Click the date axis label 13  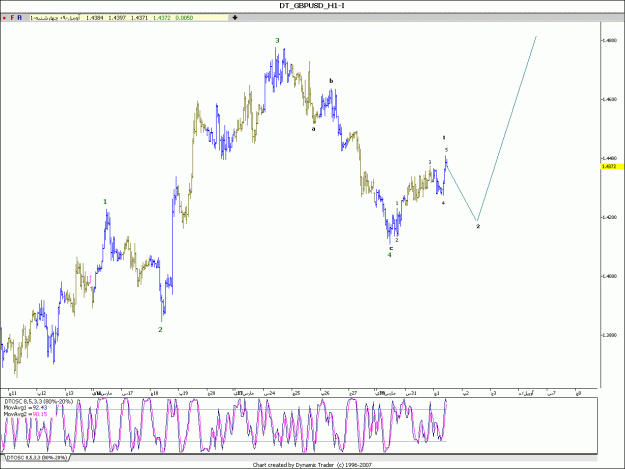[69, 393]
